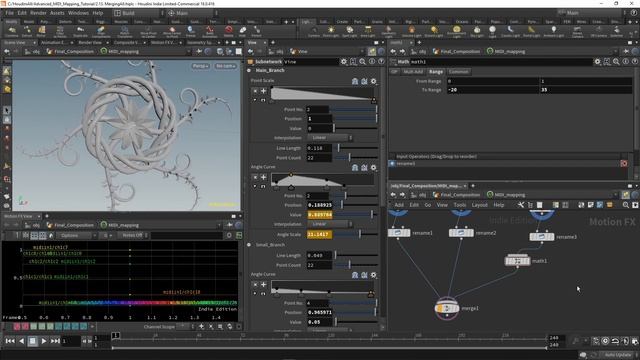
Task: Adjust the Angle Scale slider
Action: [x=354, y=234]
